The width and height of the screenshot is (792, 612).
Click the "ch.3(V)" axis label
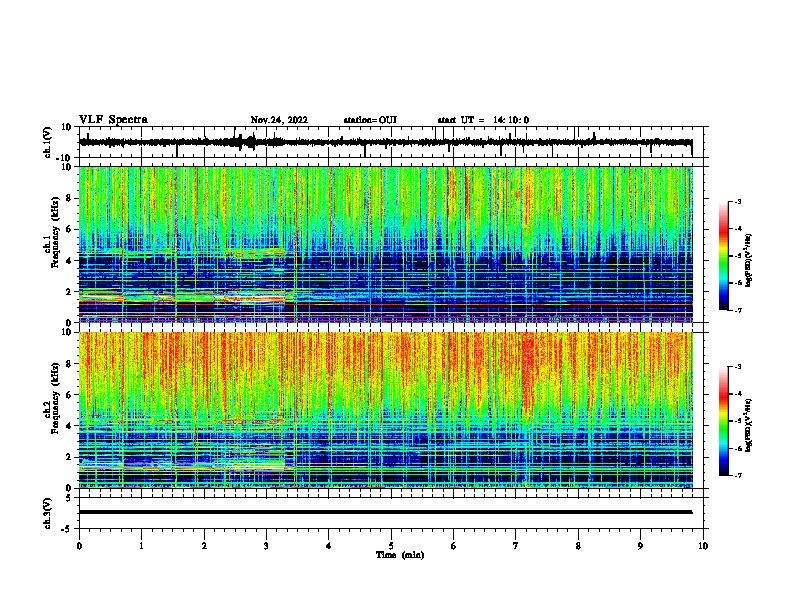click(48, 513)
